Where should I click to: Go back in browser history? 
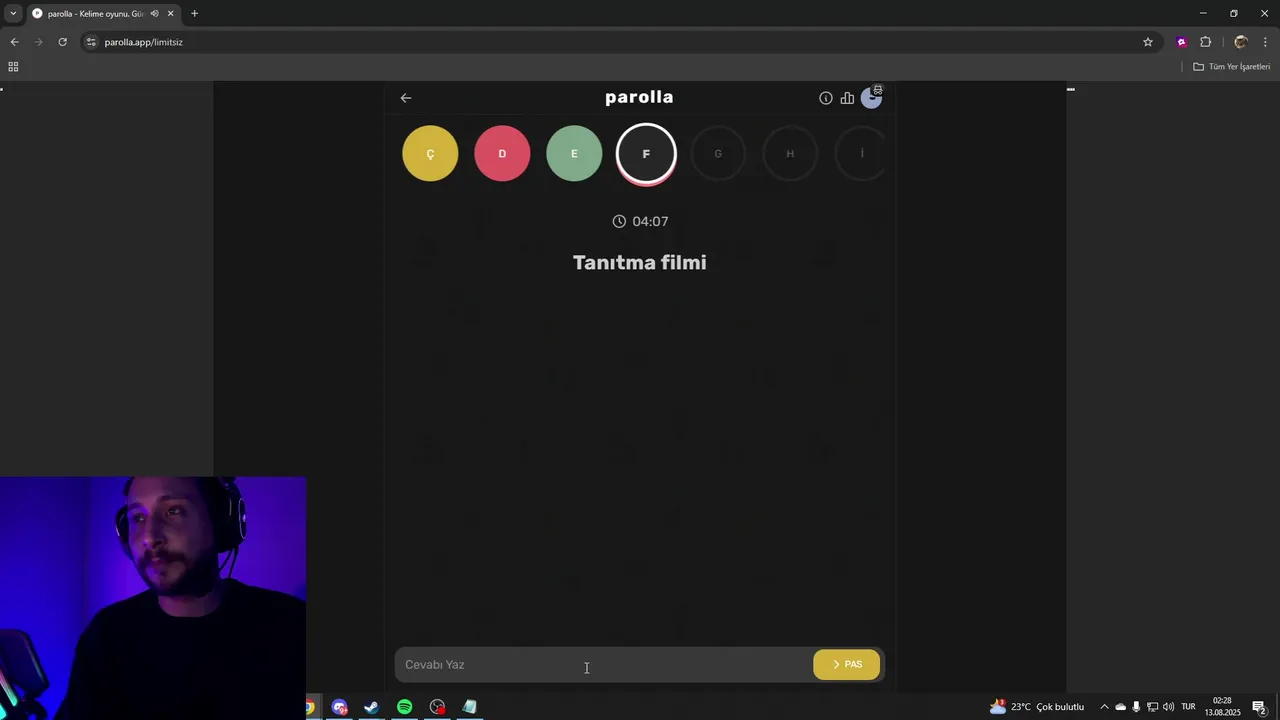pyautogui.click(x=14, y=42)
